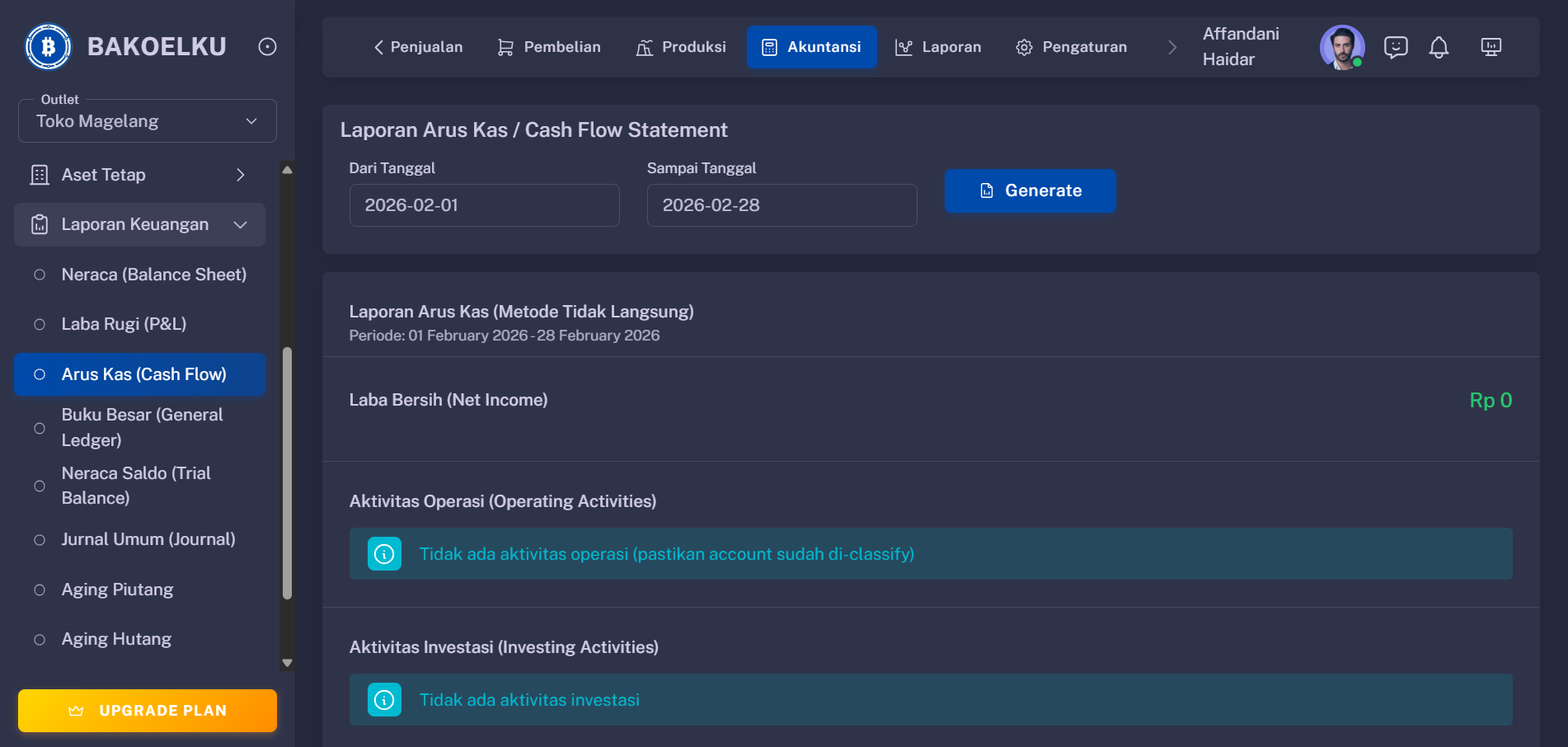Collapse the Laporan Keuangan section

tap(138, 224)
